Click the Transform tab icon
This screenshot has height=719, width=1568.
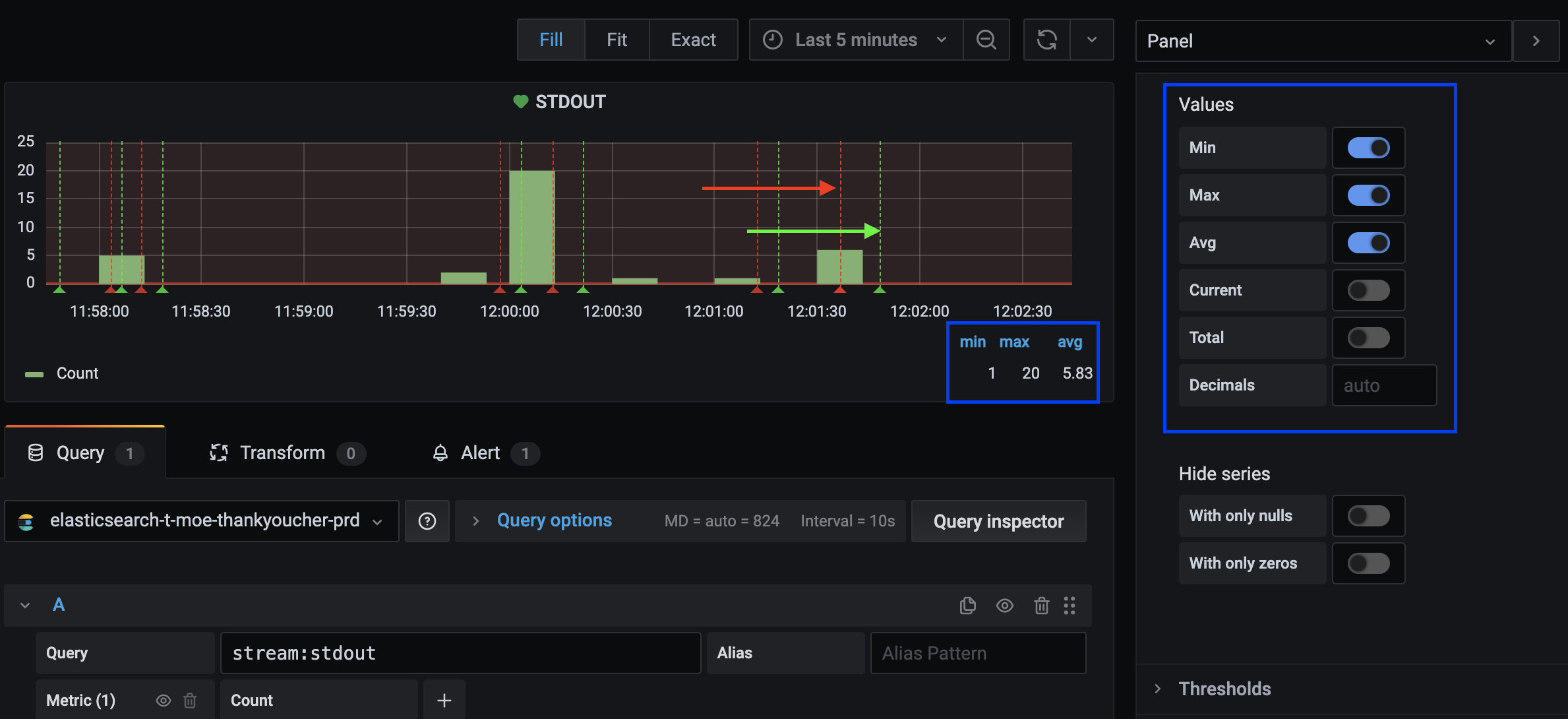(x=219, y=453)
